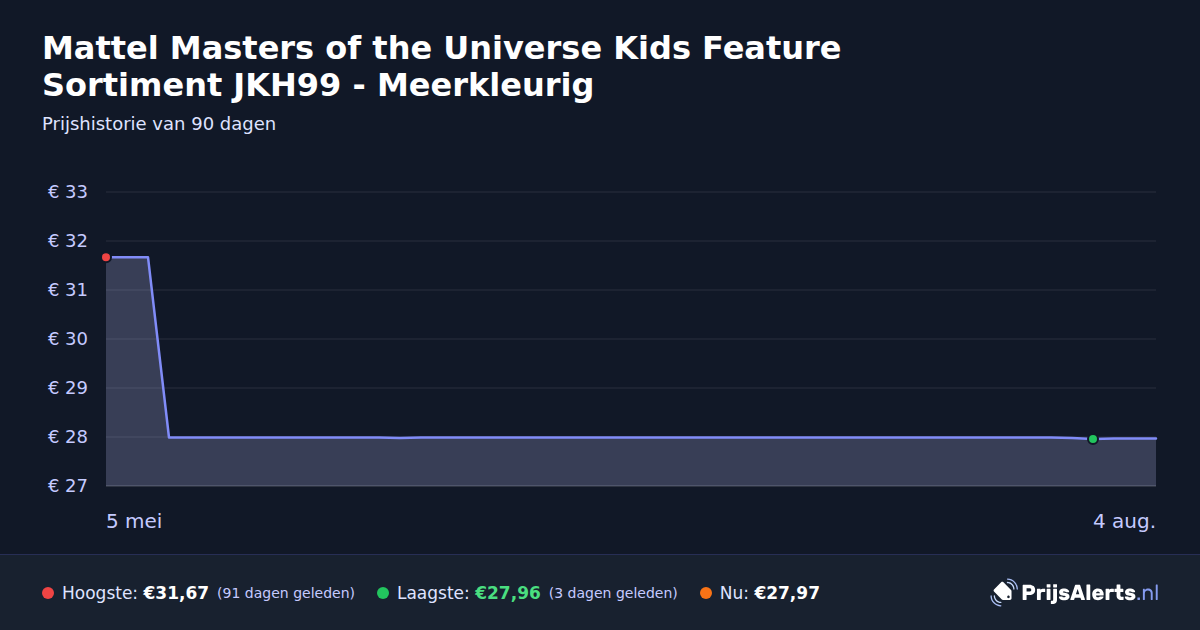This screenshot has height=630, width=1200.
Task: Click the orange dot beside Nu
Action: pyautogui.click(x=706, y=593)
